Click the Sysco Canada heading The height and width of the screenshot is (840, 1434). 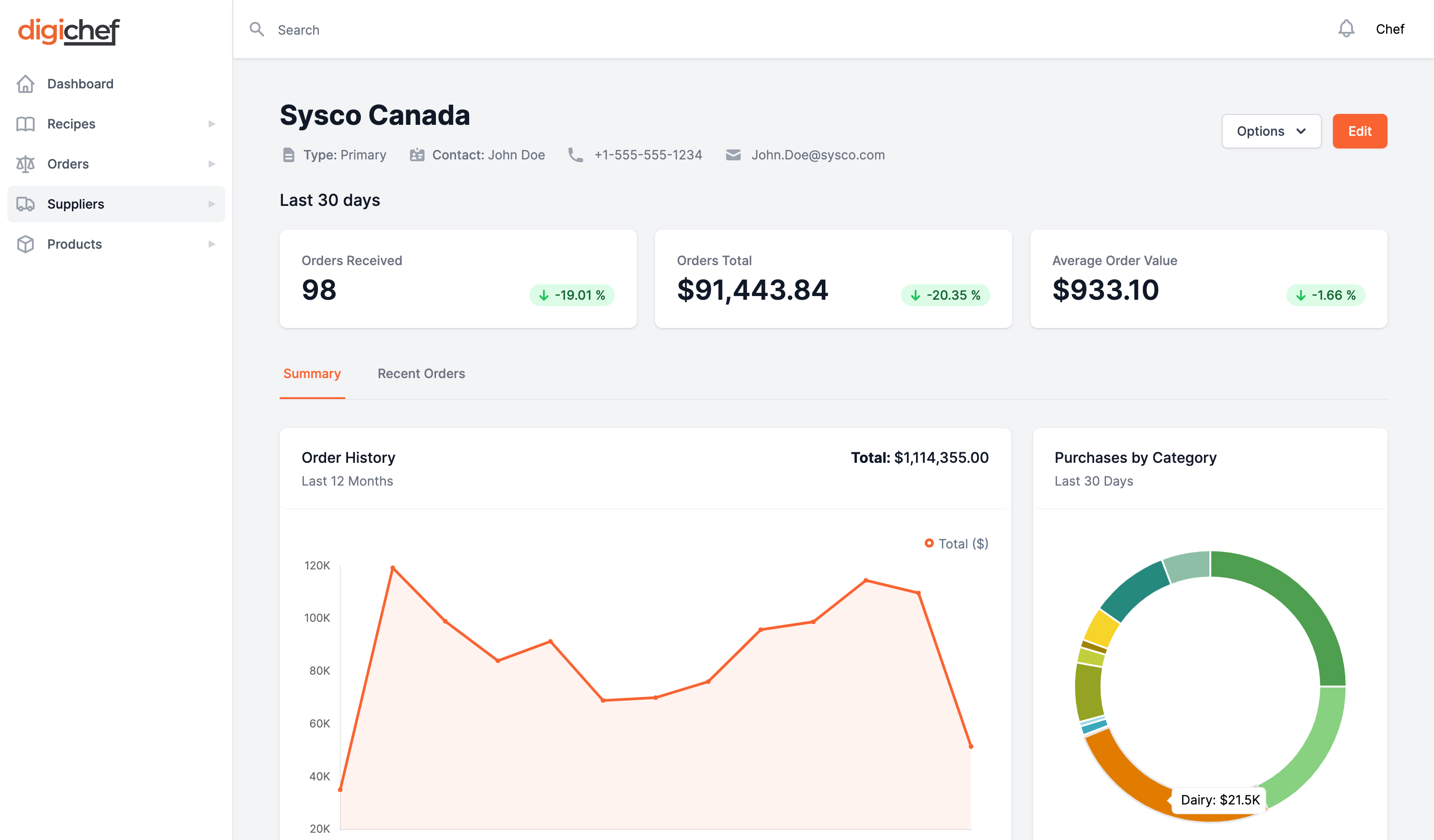coord(375,116)
